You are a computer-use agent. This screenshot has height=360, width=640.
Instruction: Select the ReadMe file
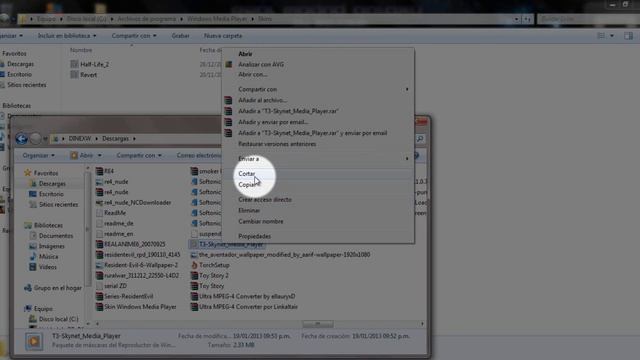[111, 213]
